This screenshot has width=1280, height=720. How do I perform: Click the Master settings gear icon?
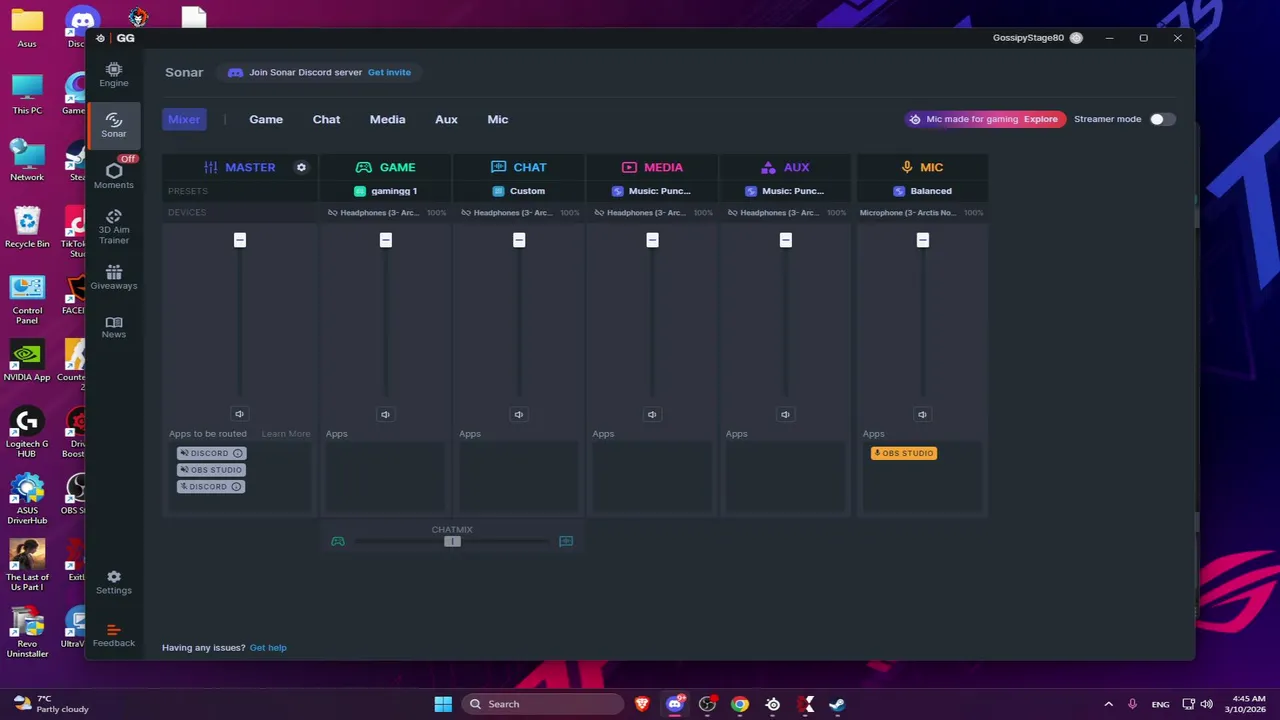click(x=301, y=167)
